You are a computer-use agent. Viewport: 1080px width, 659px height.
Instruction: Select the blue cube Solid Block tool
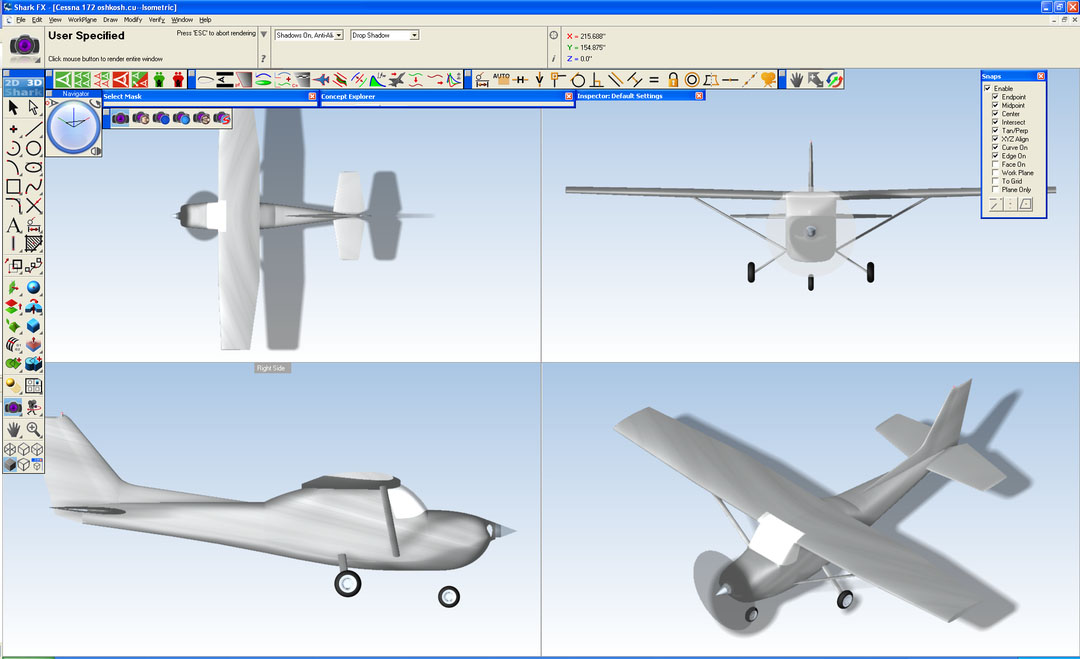click(33, 325)
